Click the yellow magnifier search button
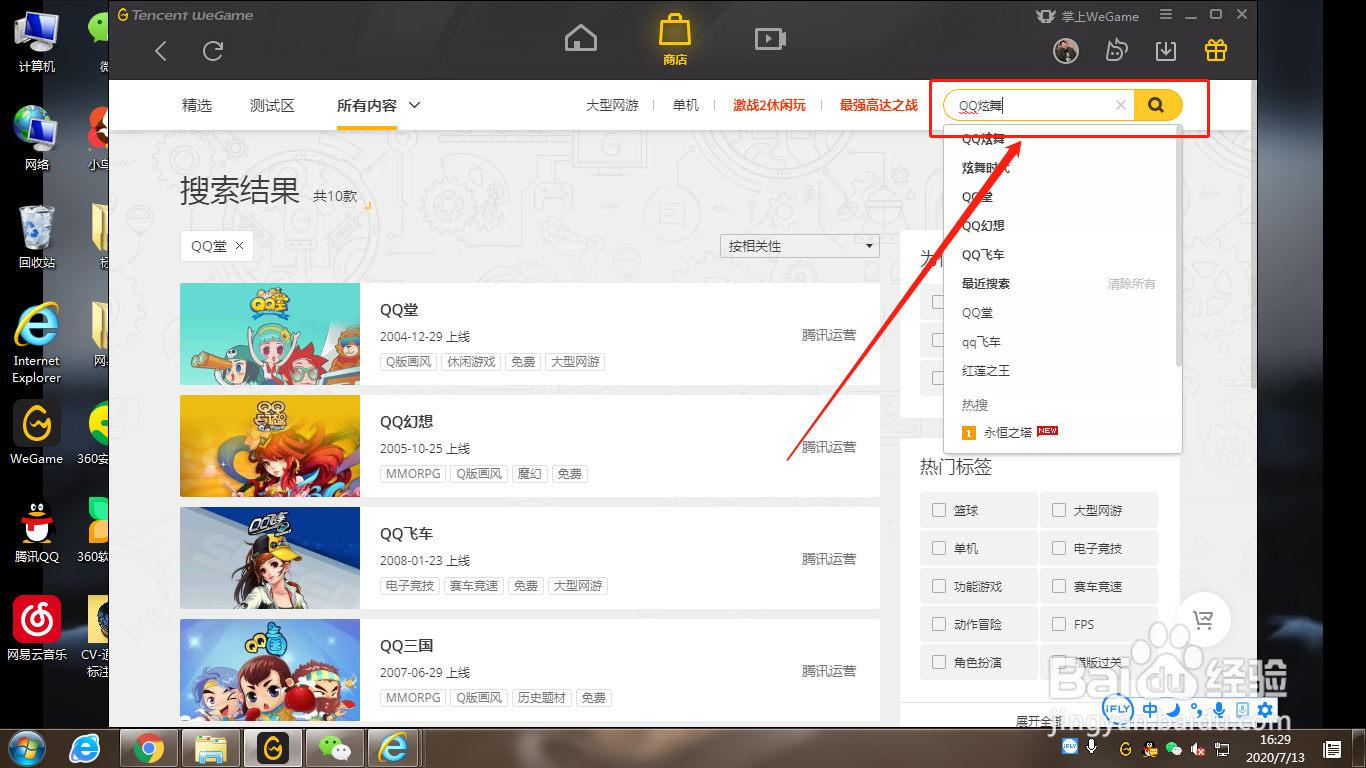This screenshot has height=768, width=1366. click(1157, 105)
